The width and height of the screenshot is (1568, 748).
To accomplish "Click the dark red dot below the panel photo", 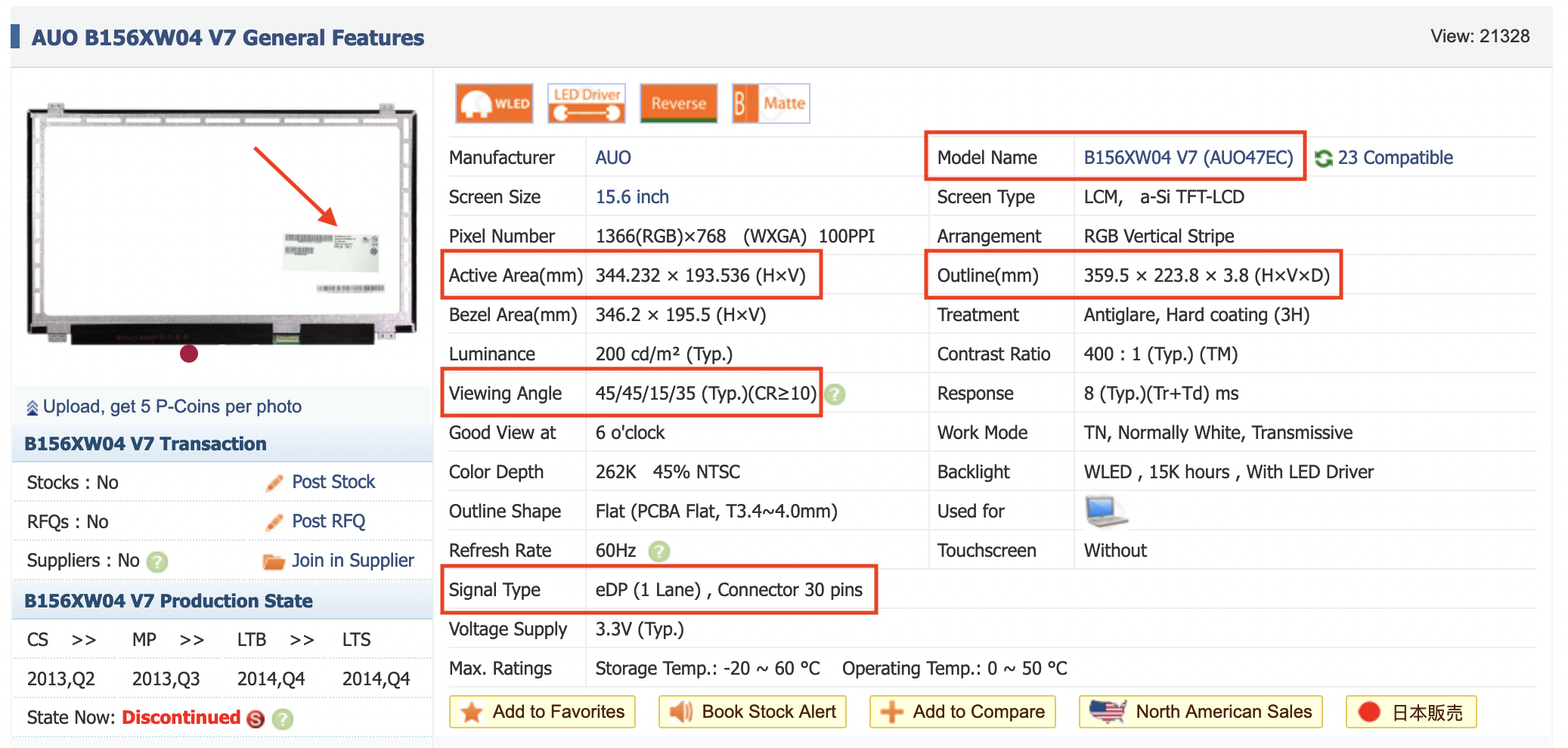I will click(189, 354).
